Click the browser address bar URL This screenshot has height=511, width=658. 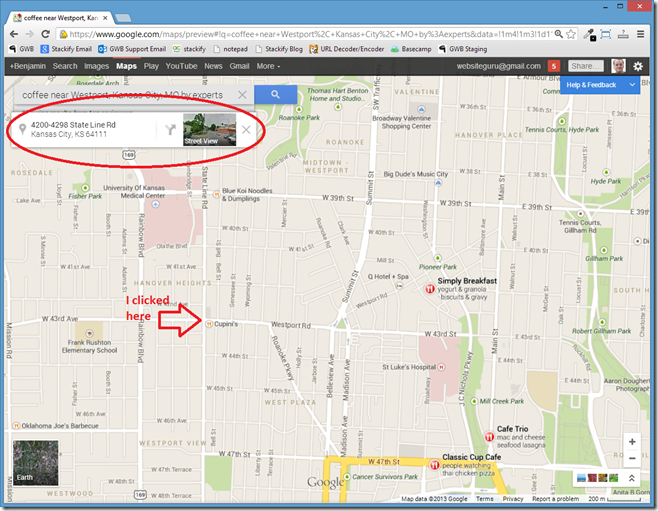point(310,34)
